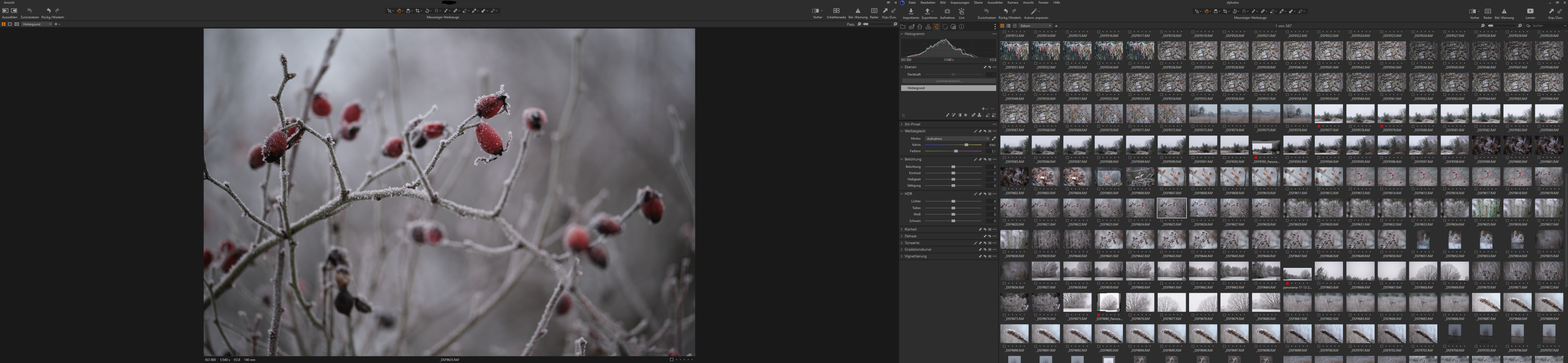Open the Datum sort dropdown

tap(1036, 26)
